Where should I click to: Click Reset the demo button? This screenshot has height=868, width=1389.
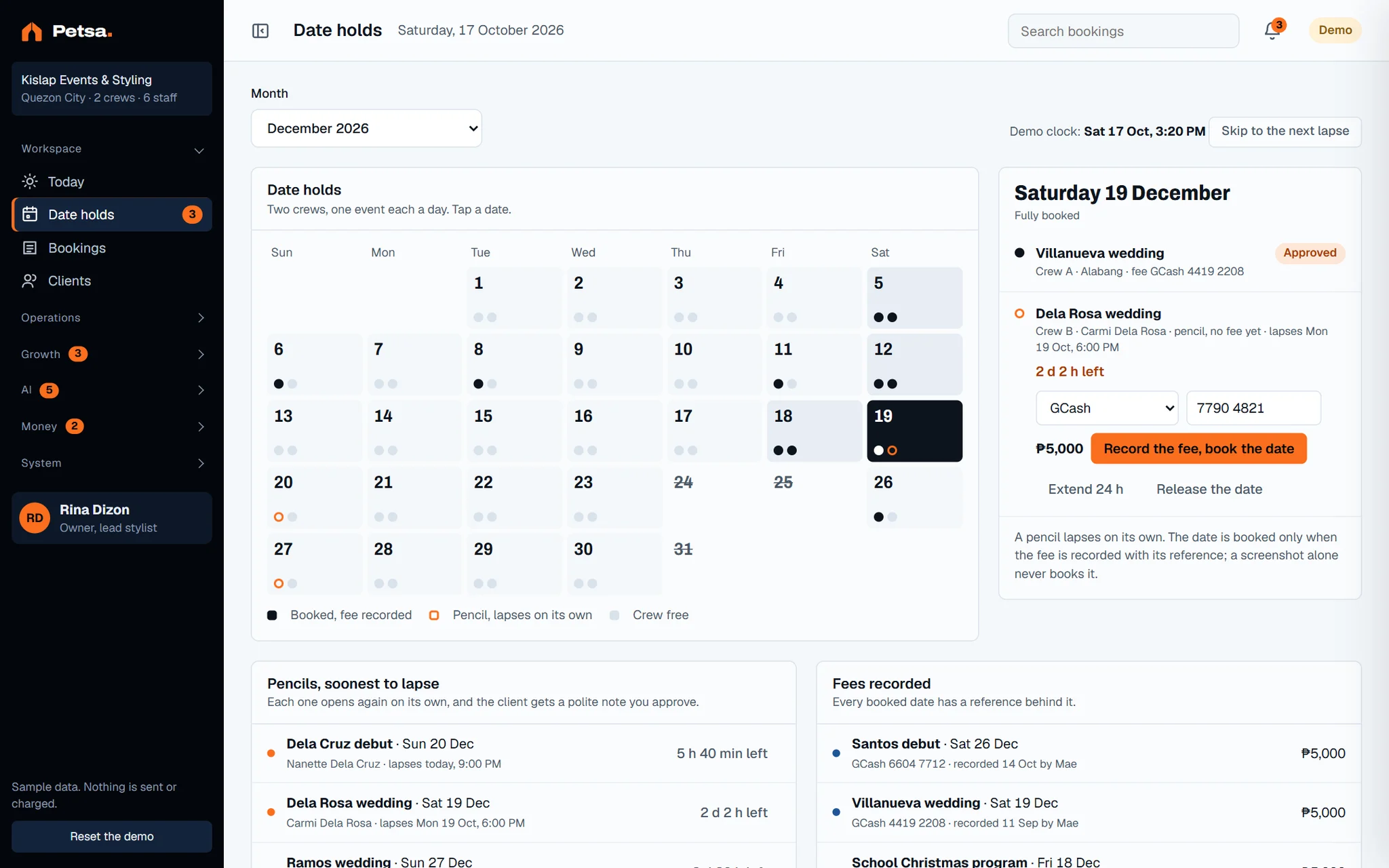[112, 836]
